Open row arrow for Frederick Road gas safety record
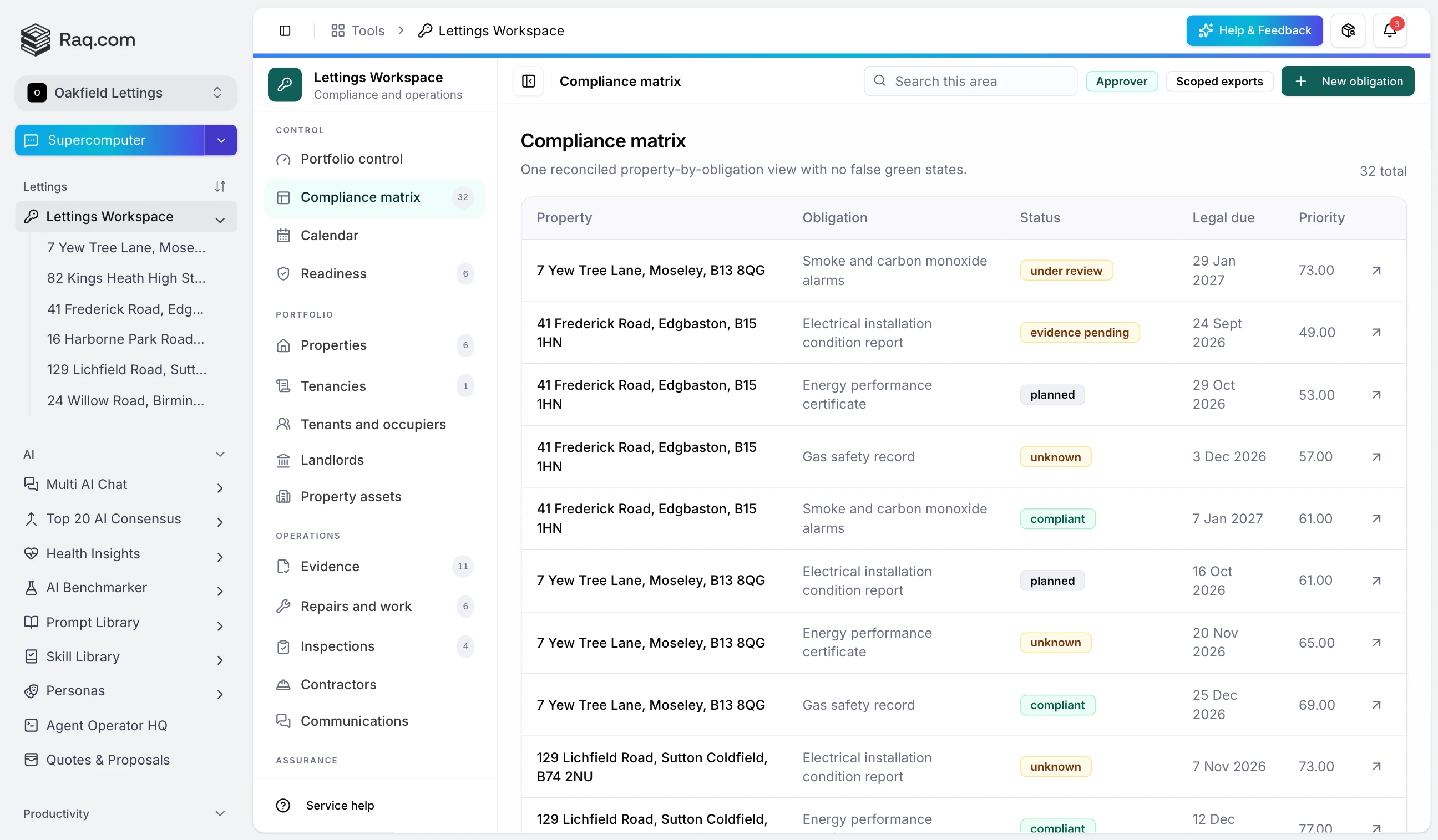Screen dimensions: 1438x840 click(1376, 457)
